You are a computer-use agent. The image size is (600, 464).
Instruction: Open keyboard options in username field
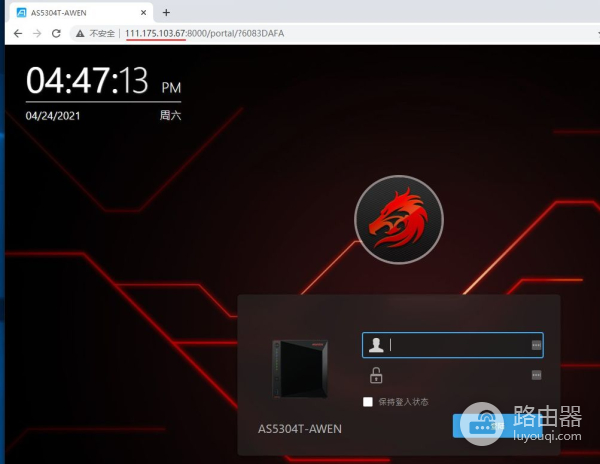[536, 345]
